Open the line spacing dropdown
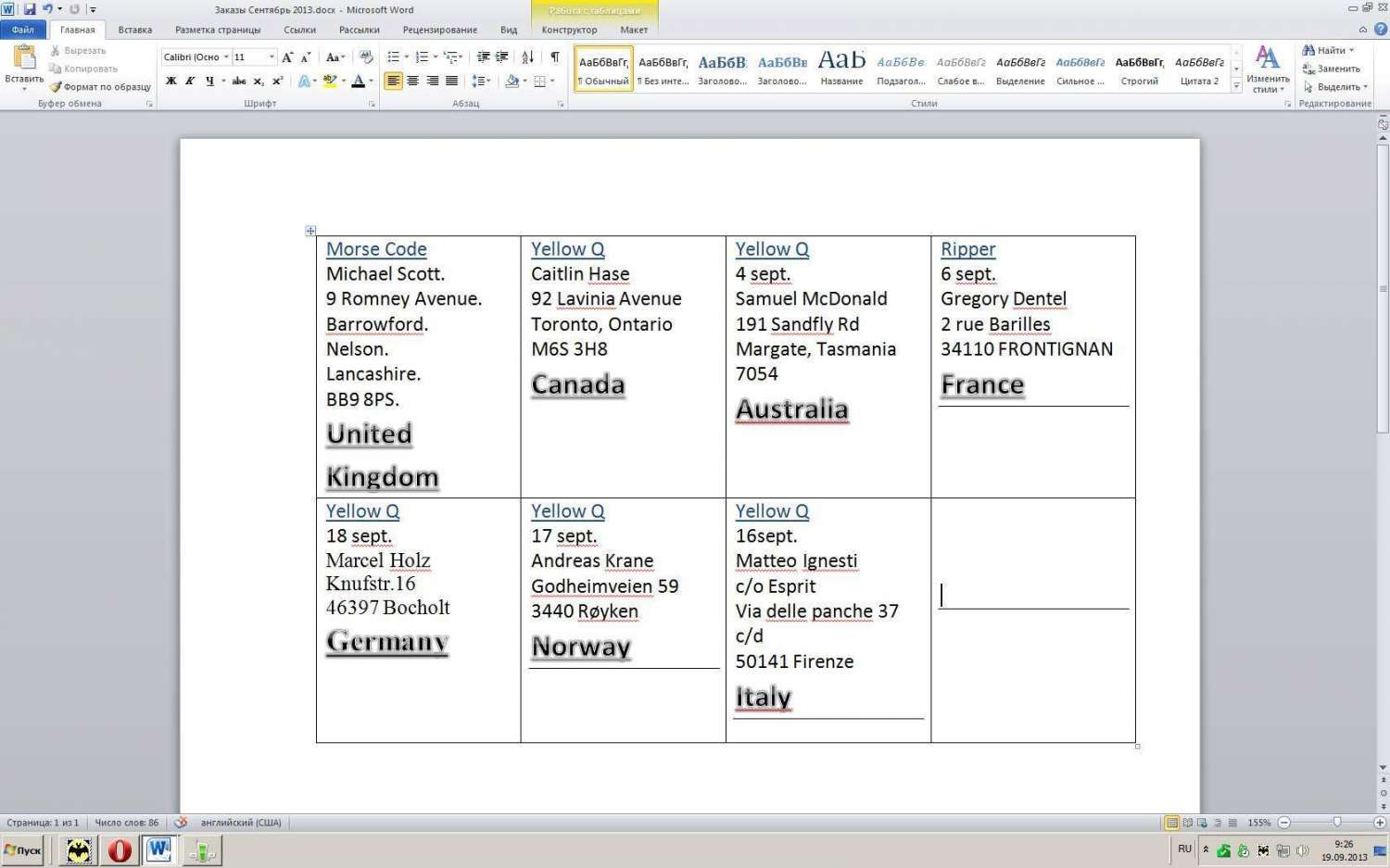1390x868 pixels. 481,82
